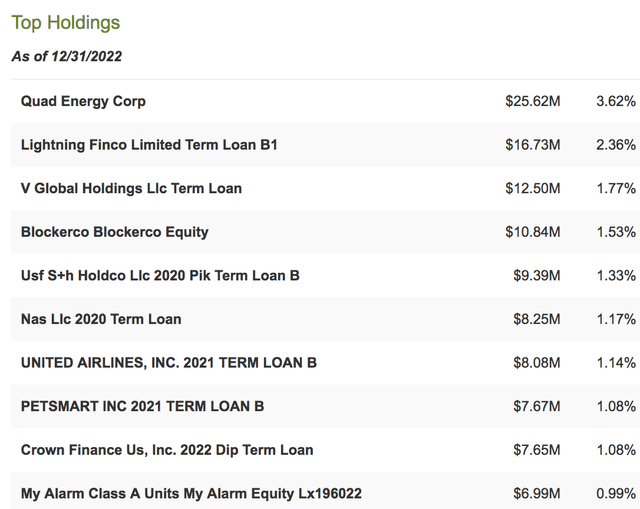Click the 0.99% weight value
This screenshot has height=509, width=640.
616,494
